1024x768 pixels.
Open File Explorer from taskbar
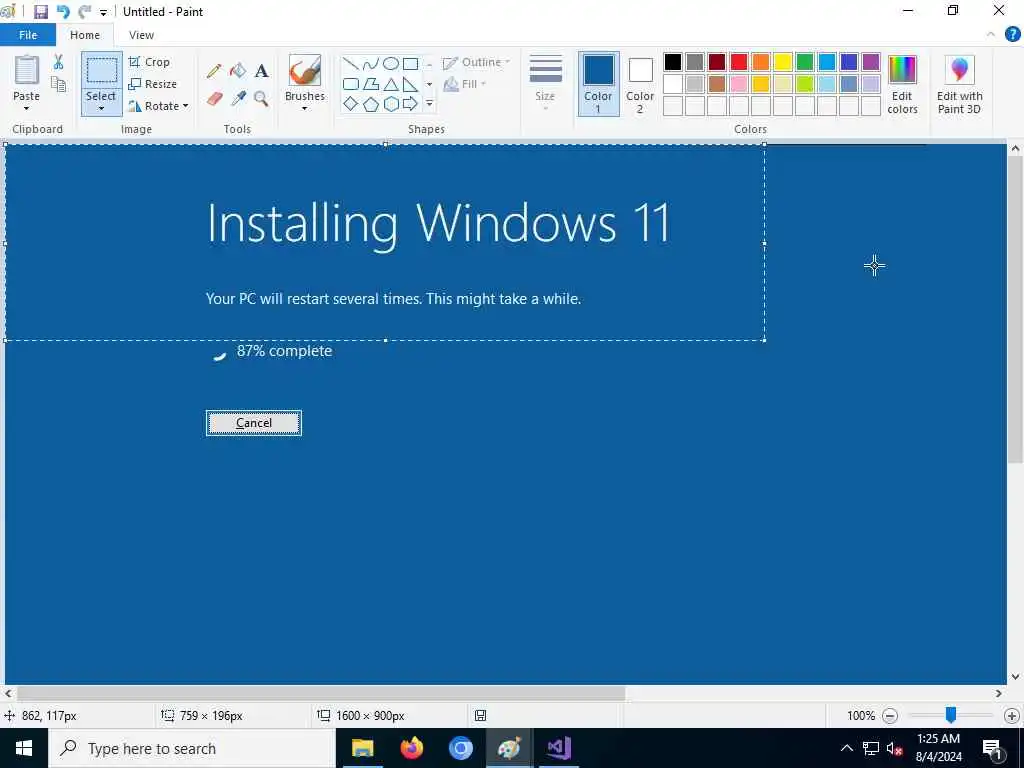(362, 748)
